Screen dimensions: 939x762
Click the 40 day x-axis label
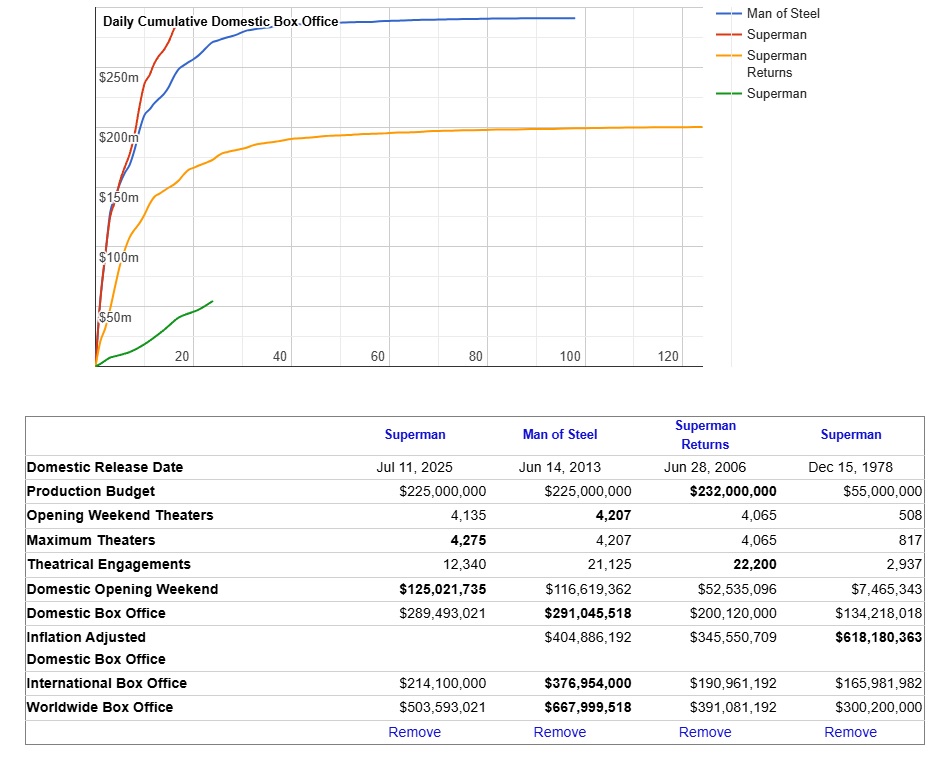[280, 356]
